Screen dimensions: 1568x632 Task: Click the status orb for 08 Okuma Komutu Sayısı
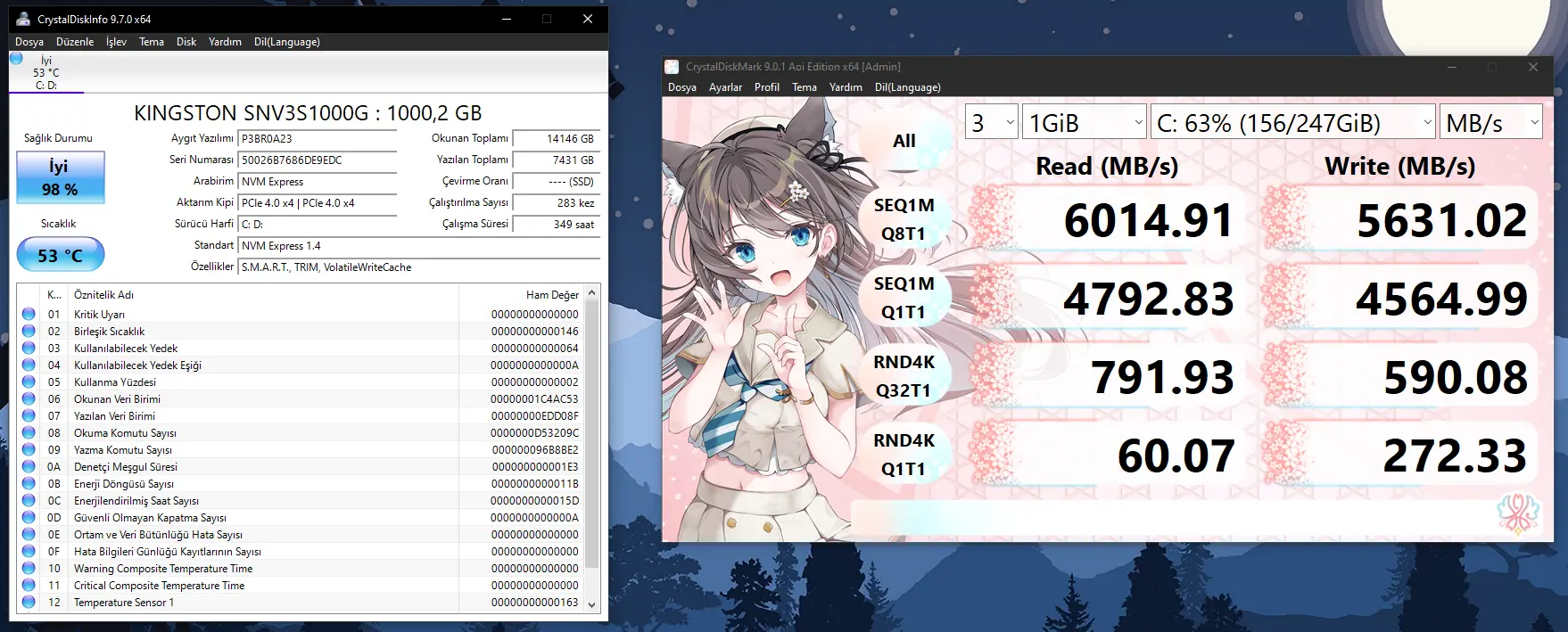point(29,432)
